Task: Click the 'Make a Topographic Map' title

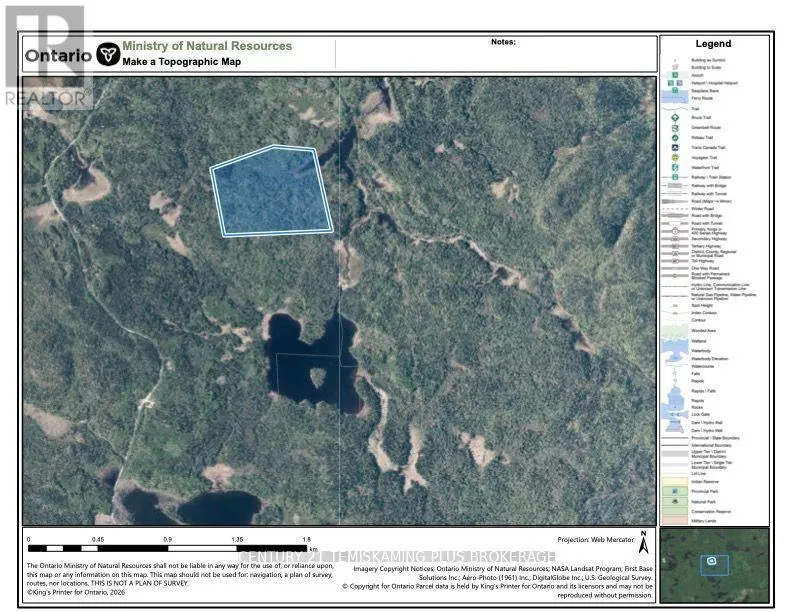Action: (x=181, y=62)
